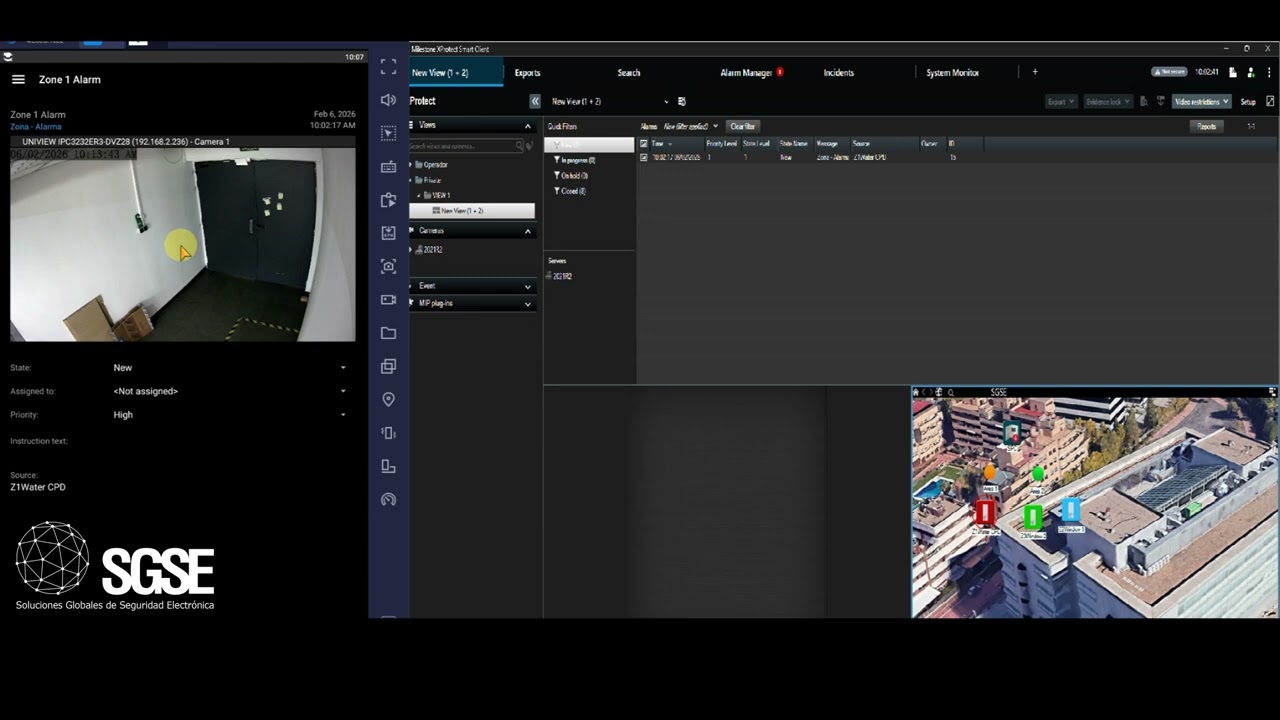Click the gamepad dial icon at sidebar bottom
The width and height of the screenshot is (1280, 720).
(389, 499)
